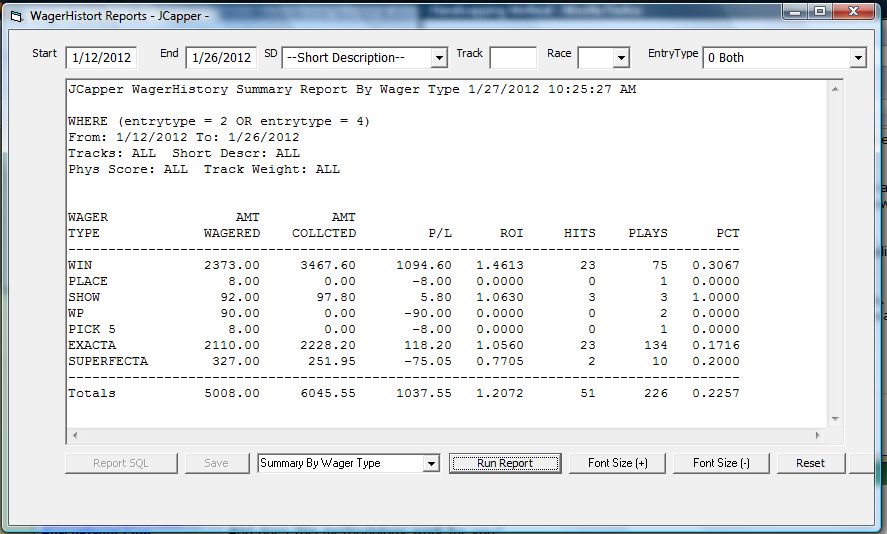Click the SUPERFECTA row label
The width and height of the screenshot is (887, 534).
[x=108, y=361]
